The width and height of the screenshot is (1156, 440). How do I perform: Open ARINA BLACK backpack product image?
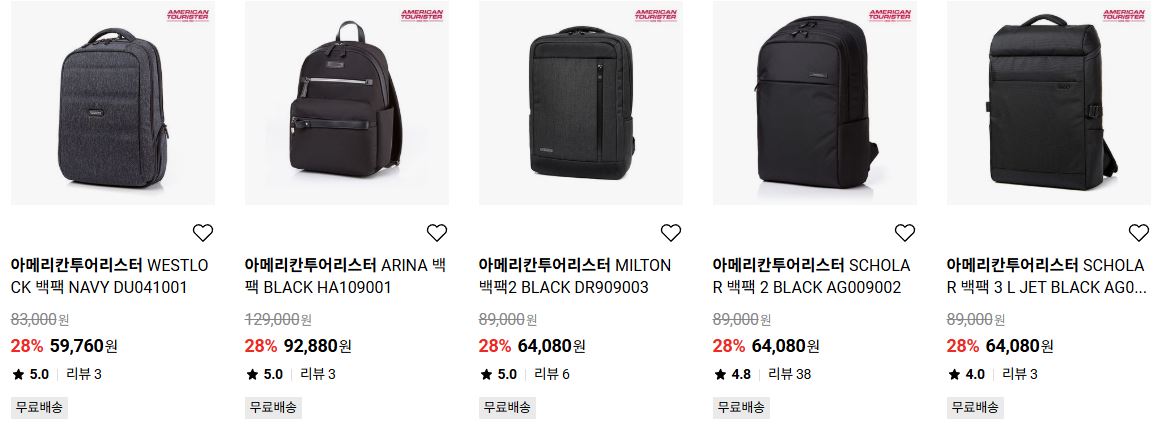pos(347,102)
